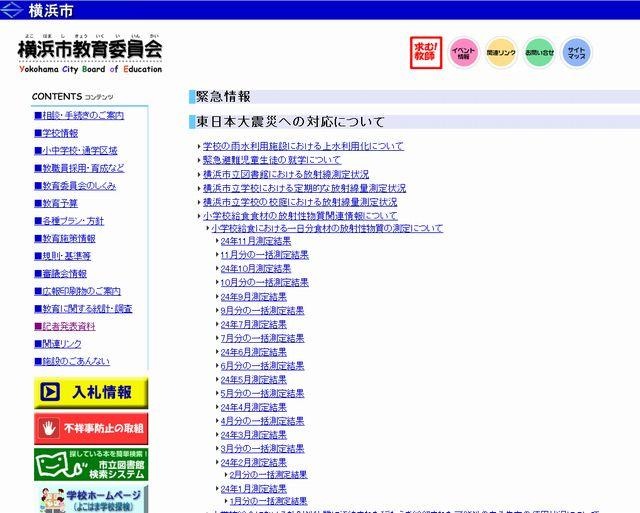Image resolution: width=640 pixels, height=513 pixels.
Task: Open 相談・手続きのご案内 in the contents menu
Action: 79,115
